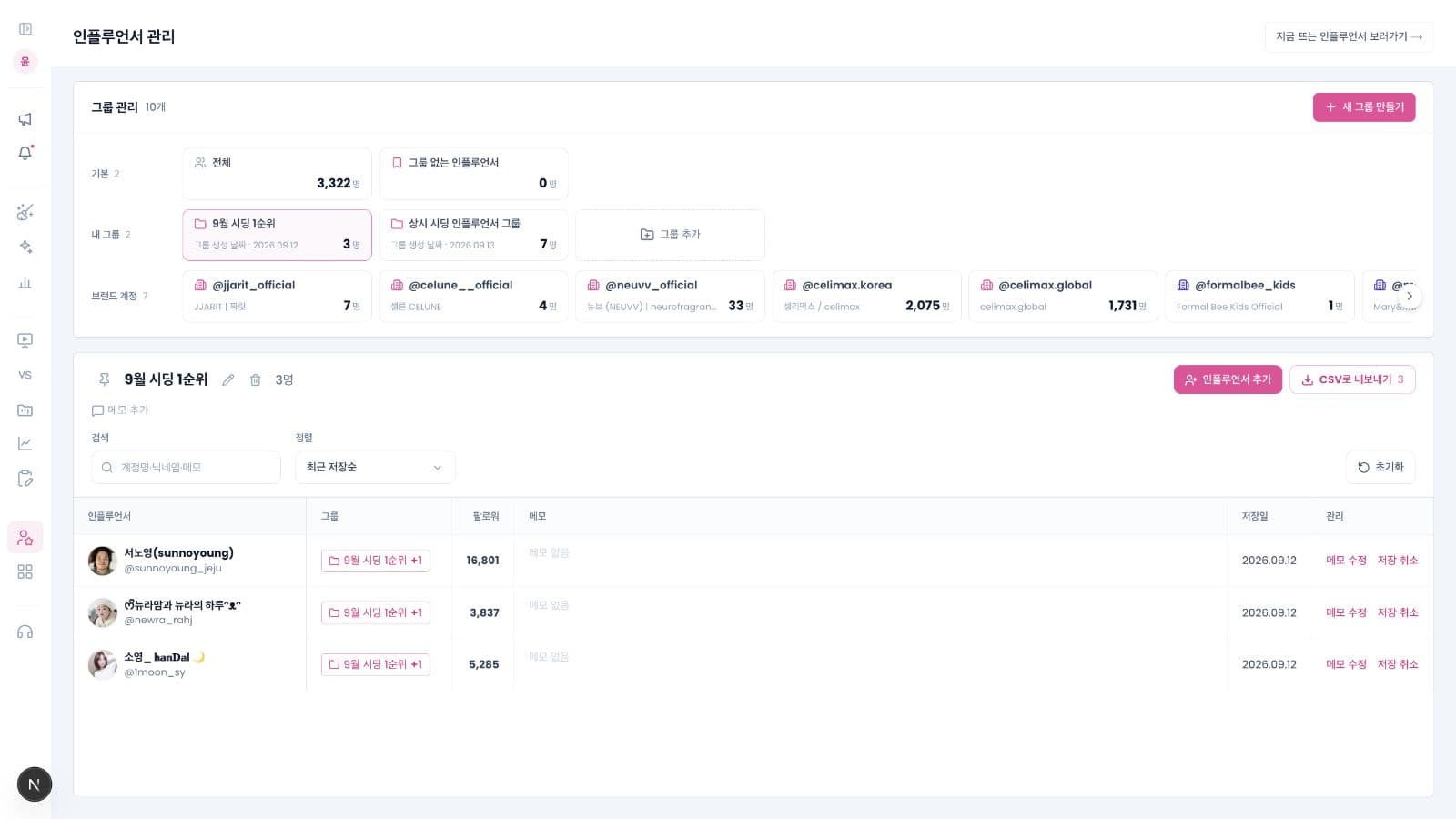Select the @jjarit_official brand card
The height and width of the screenshot is (819, 1456).
277,296
